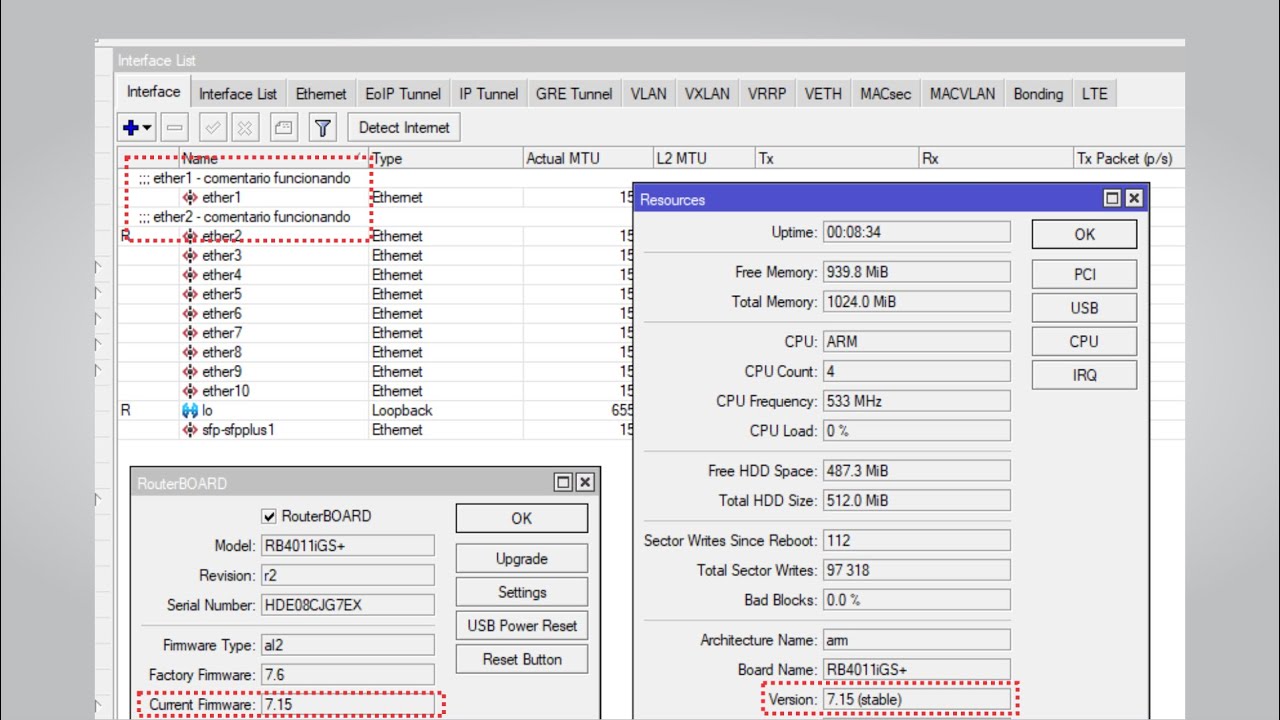
Task: Select the ether6 interface icon
Action: (190, 314)
